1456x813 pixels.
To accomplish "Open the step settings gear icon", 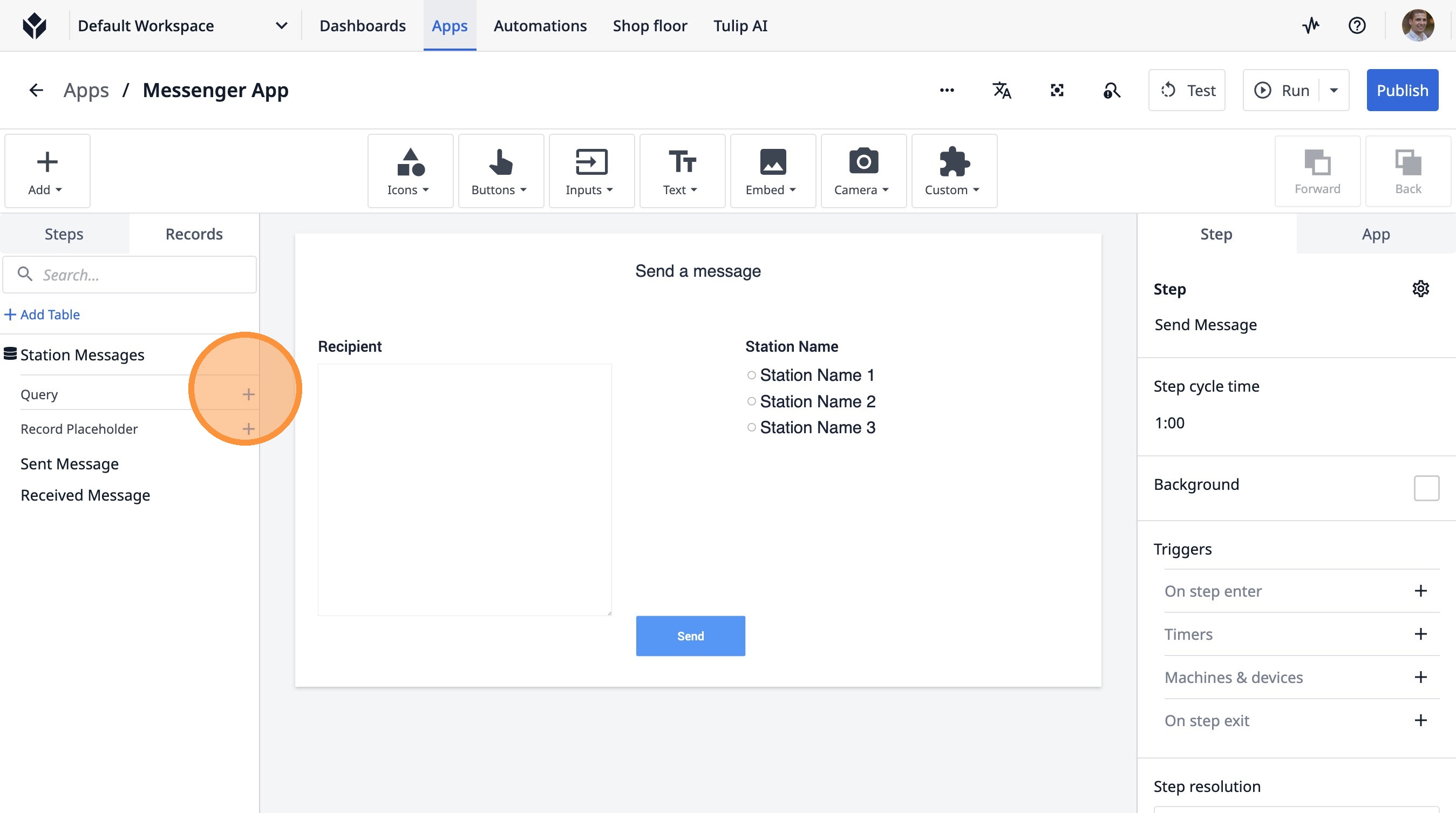I will [x=1420, y=289].
